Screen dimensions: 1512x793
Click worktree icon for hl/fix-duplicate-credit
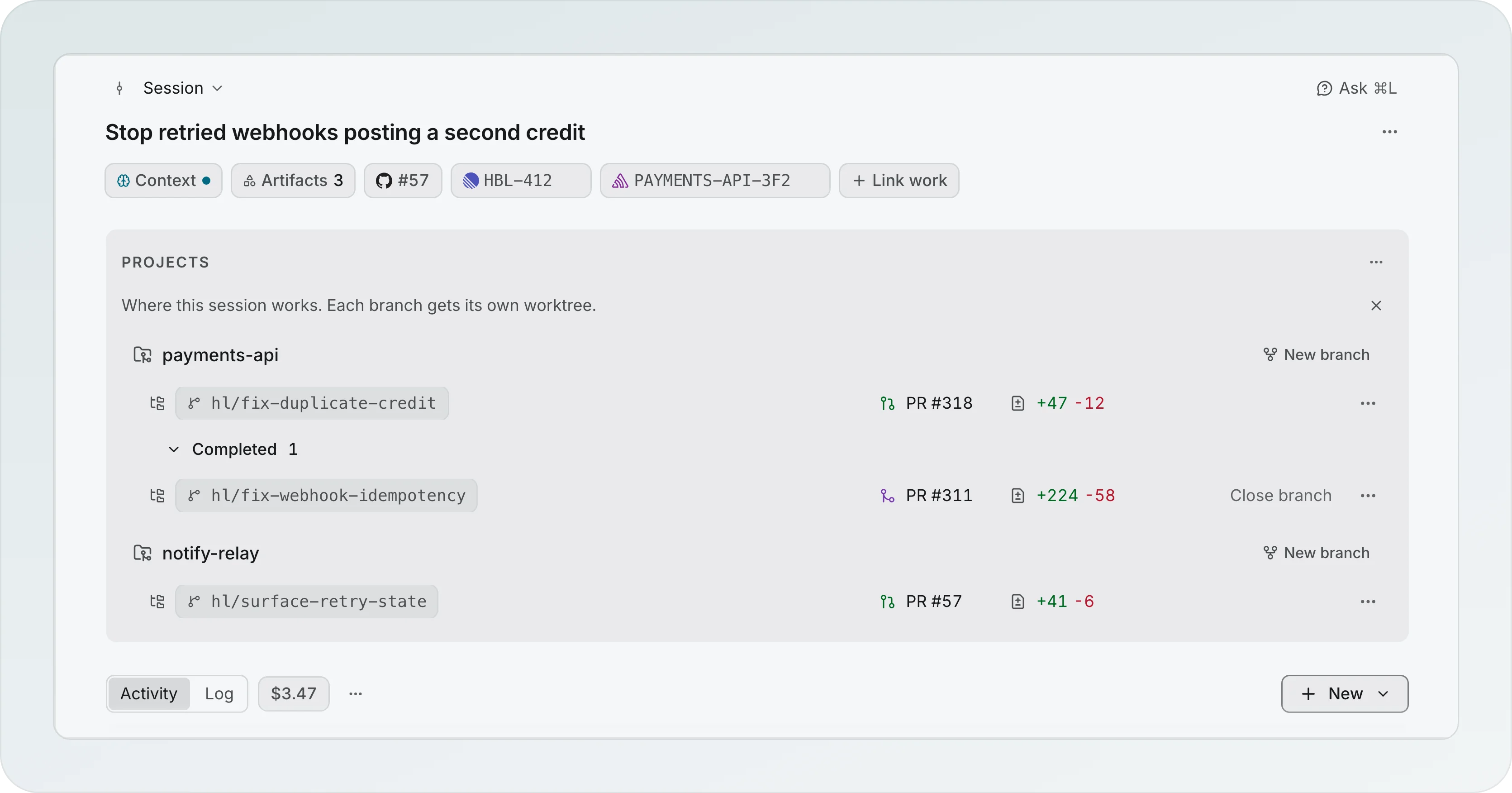[x=157, y=404]
